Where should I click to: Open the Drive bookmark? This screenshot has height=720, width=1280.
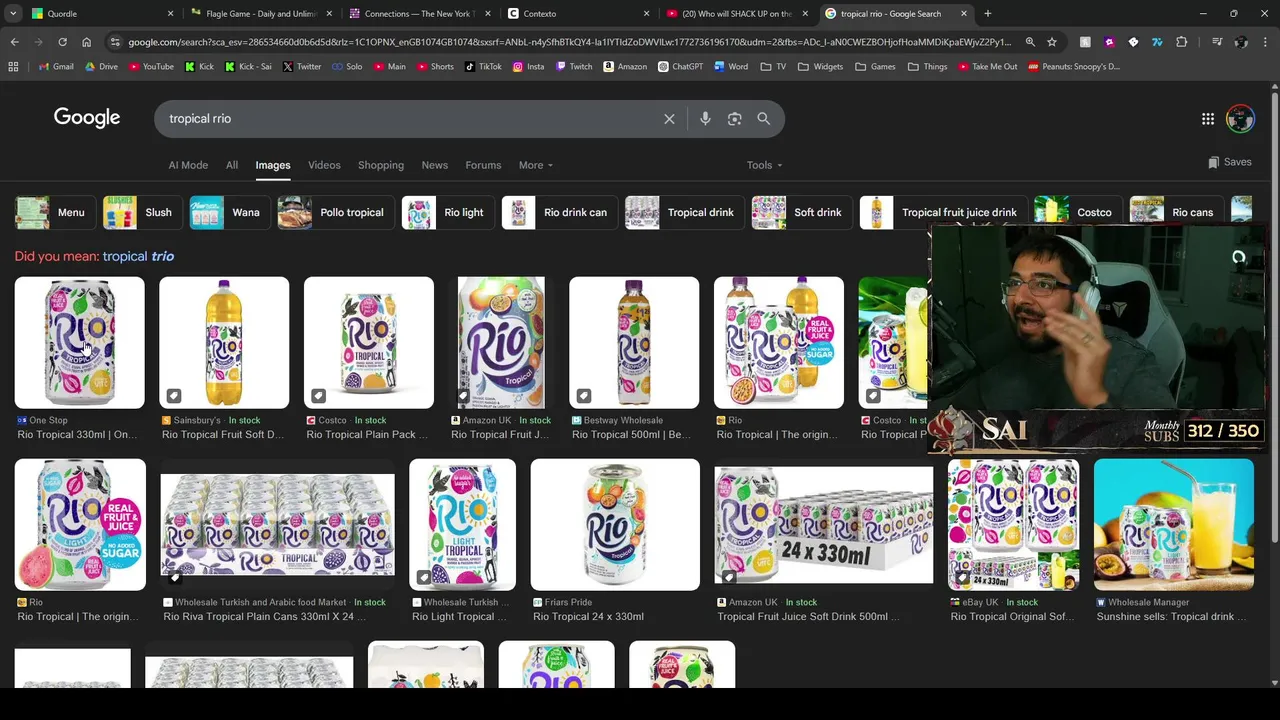(x=101, y=67)
